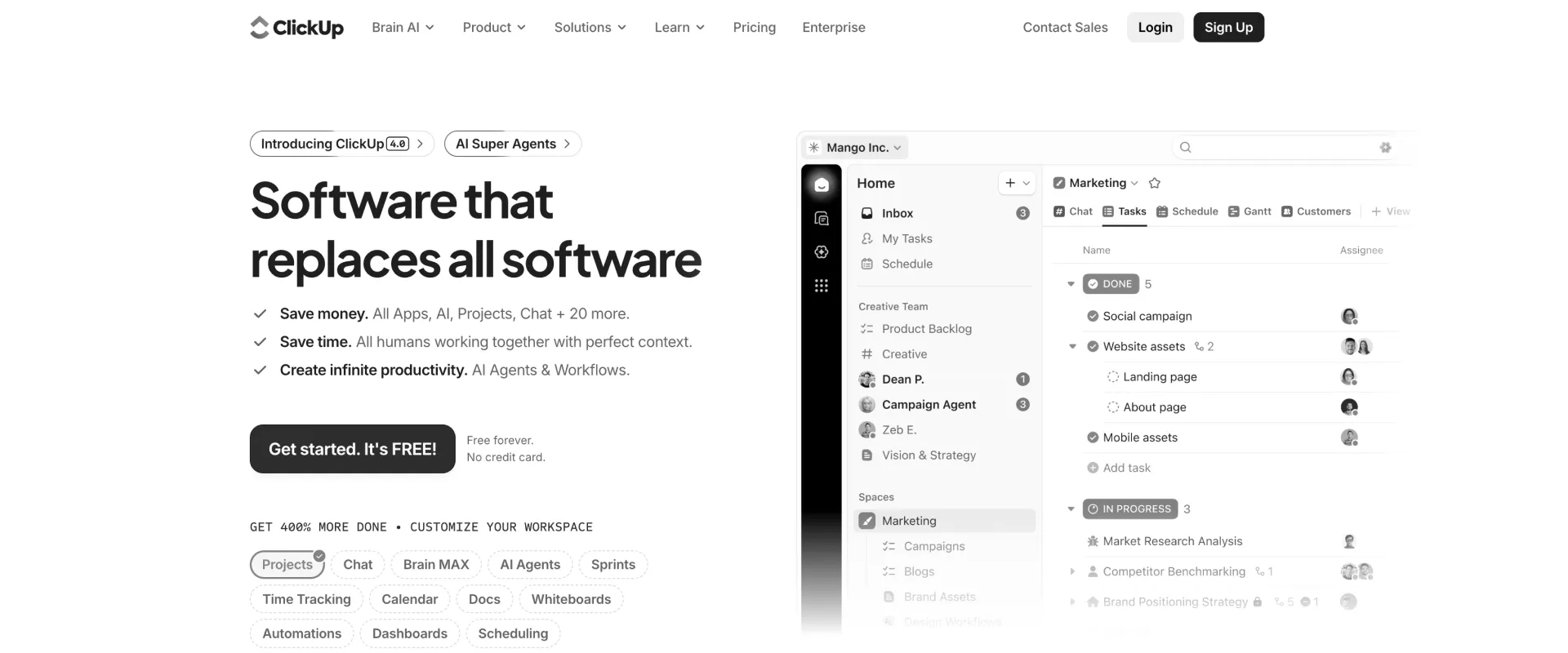
Task: Click Social campaign assignee avatar
Action: click(x=1349, y=317)
